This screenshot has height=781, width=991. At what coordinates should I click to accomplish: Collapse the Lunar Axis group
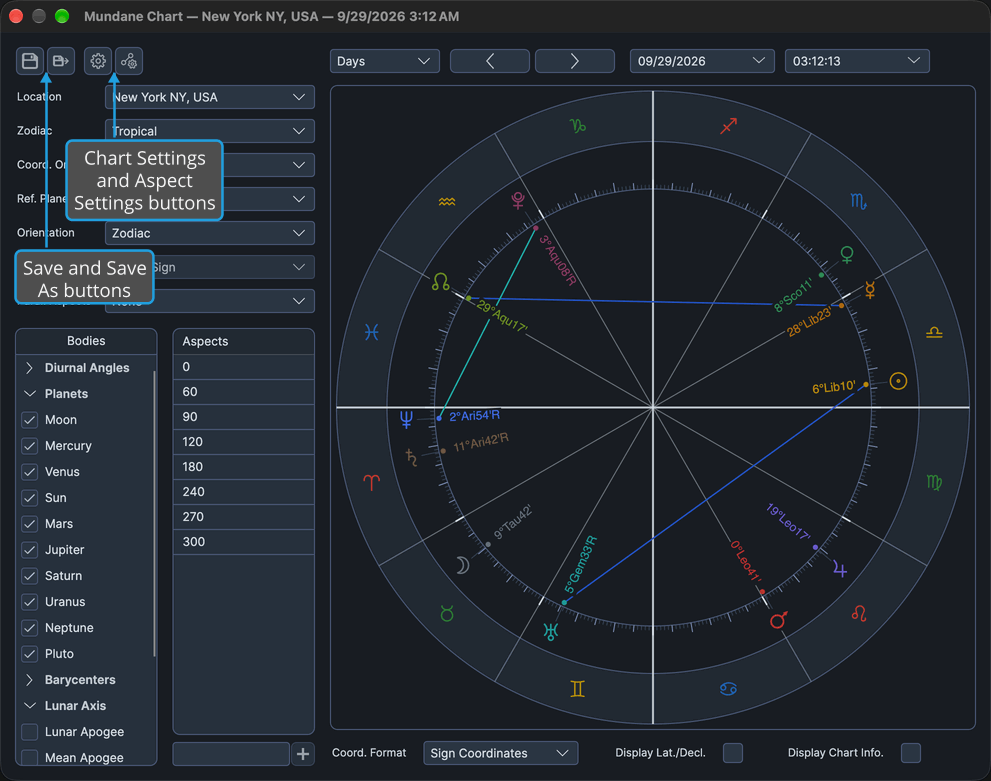pos(29,706)
